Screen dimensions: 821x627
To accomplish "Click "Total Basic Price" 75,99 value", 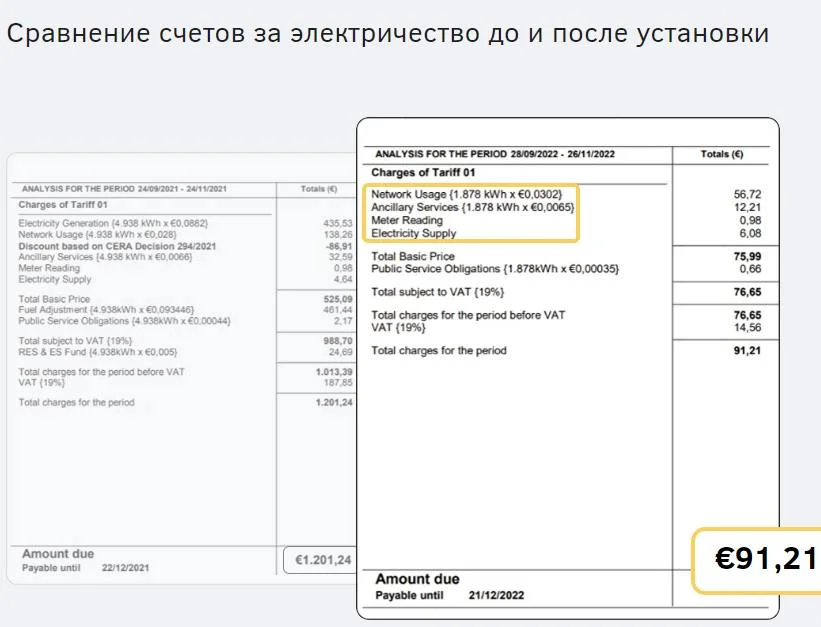I will pos(746,256).
